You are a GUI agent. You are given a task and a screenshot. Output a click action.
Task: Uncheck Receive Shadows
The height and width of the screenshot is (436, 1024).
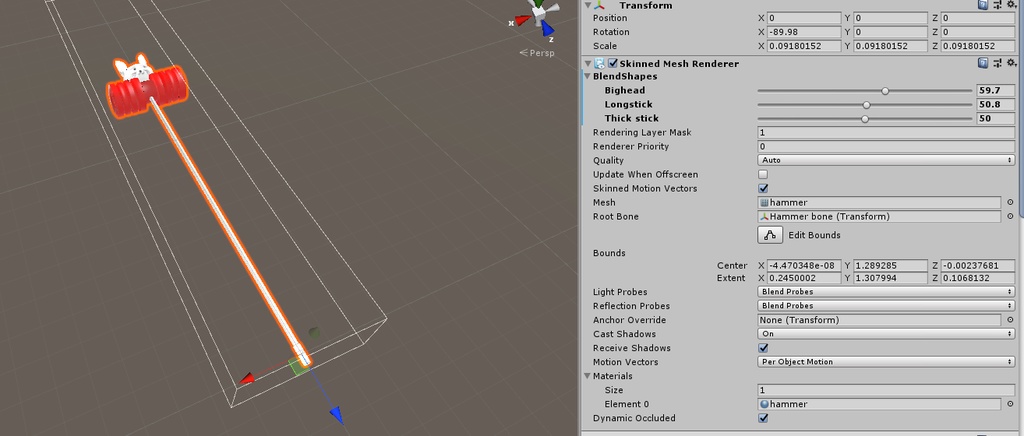click(x=763, y=348)
